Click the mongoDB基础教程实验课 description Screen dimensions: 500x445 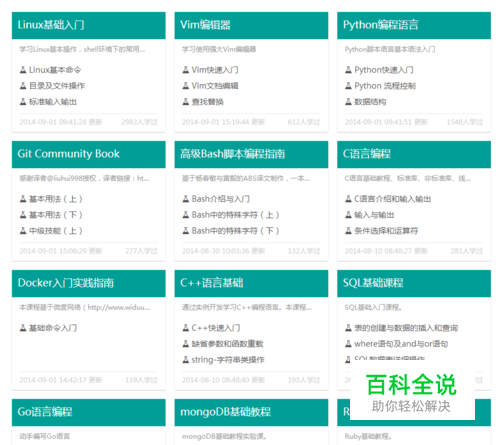point(224,436)
